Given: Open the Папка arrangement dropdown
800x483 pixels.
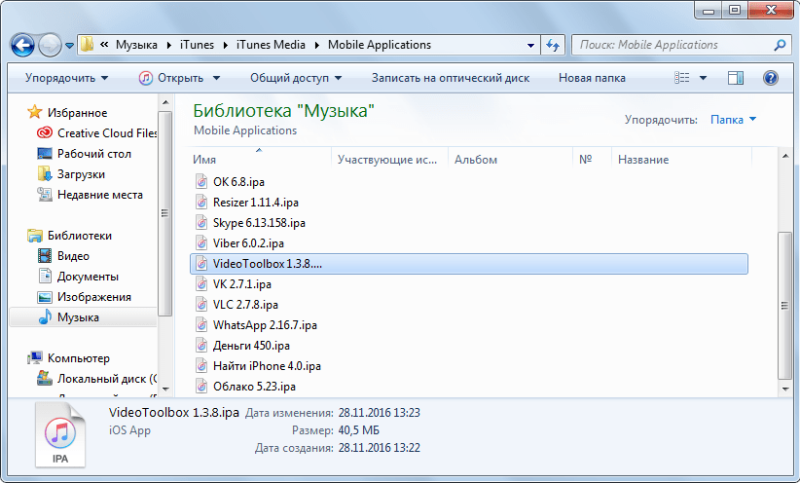Looking at the screenshot, I should click(x=733, y=120).
